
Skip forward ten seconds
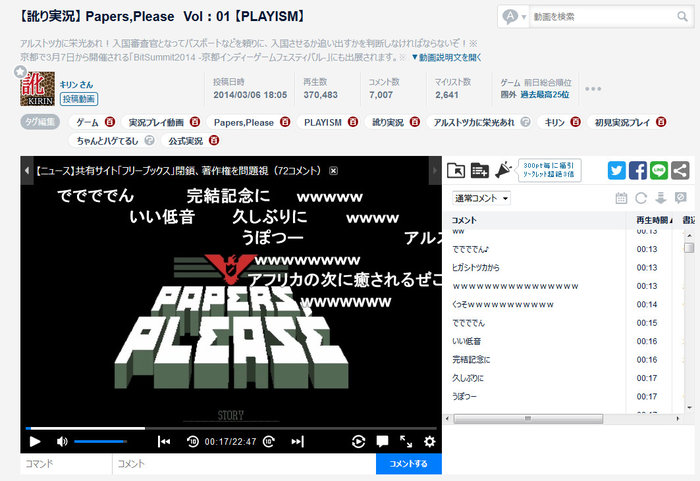point(269,442)
